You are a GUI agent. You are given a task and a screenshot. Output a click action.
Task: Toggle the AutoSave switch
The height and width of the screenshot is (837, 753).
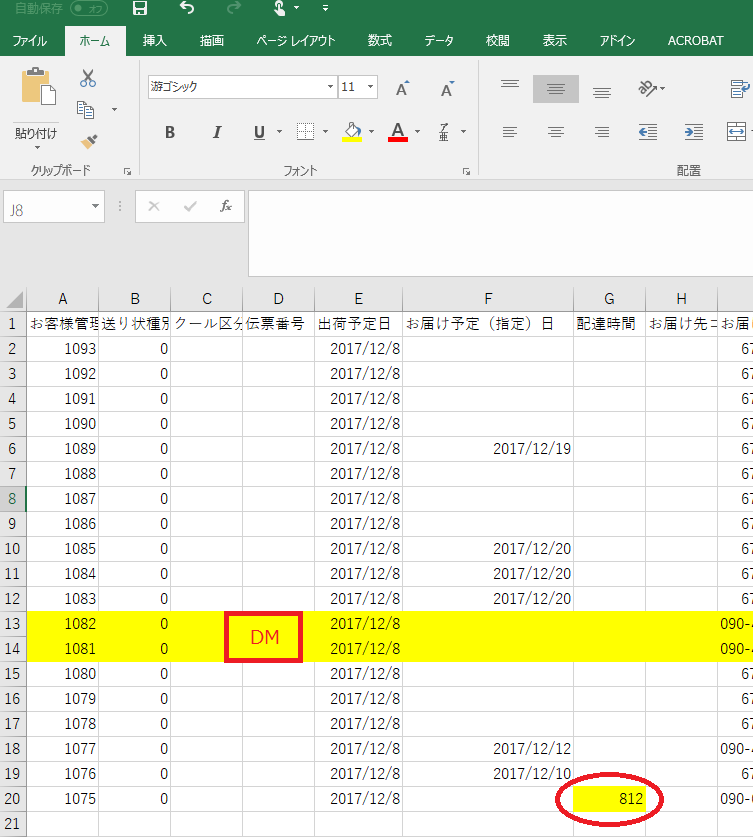coord(89,8)
